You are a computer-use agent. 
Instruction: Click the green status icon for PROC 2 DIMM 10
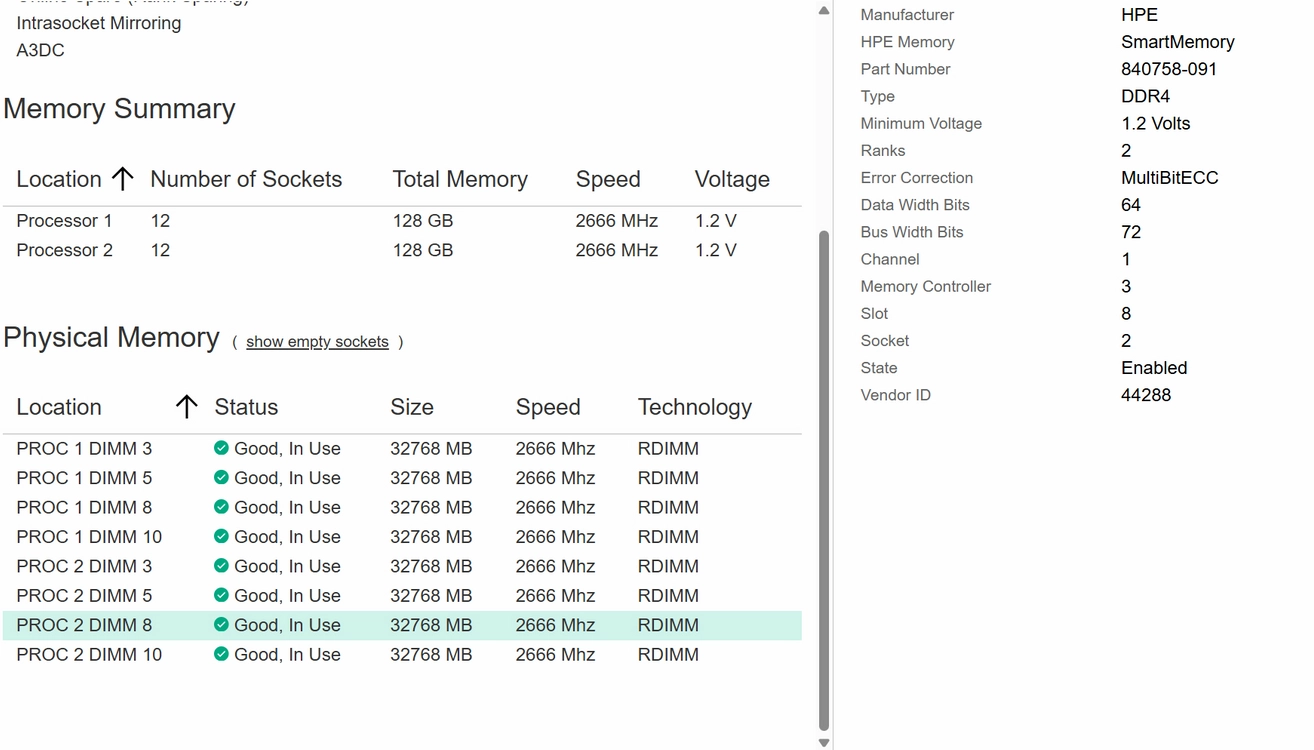click(221, 654)
